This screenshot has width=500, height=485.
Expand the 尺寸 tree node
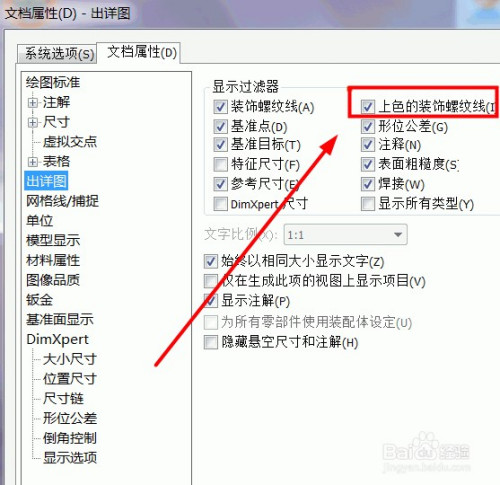pyautogui.click(x=33, y=123)
